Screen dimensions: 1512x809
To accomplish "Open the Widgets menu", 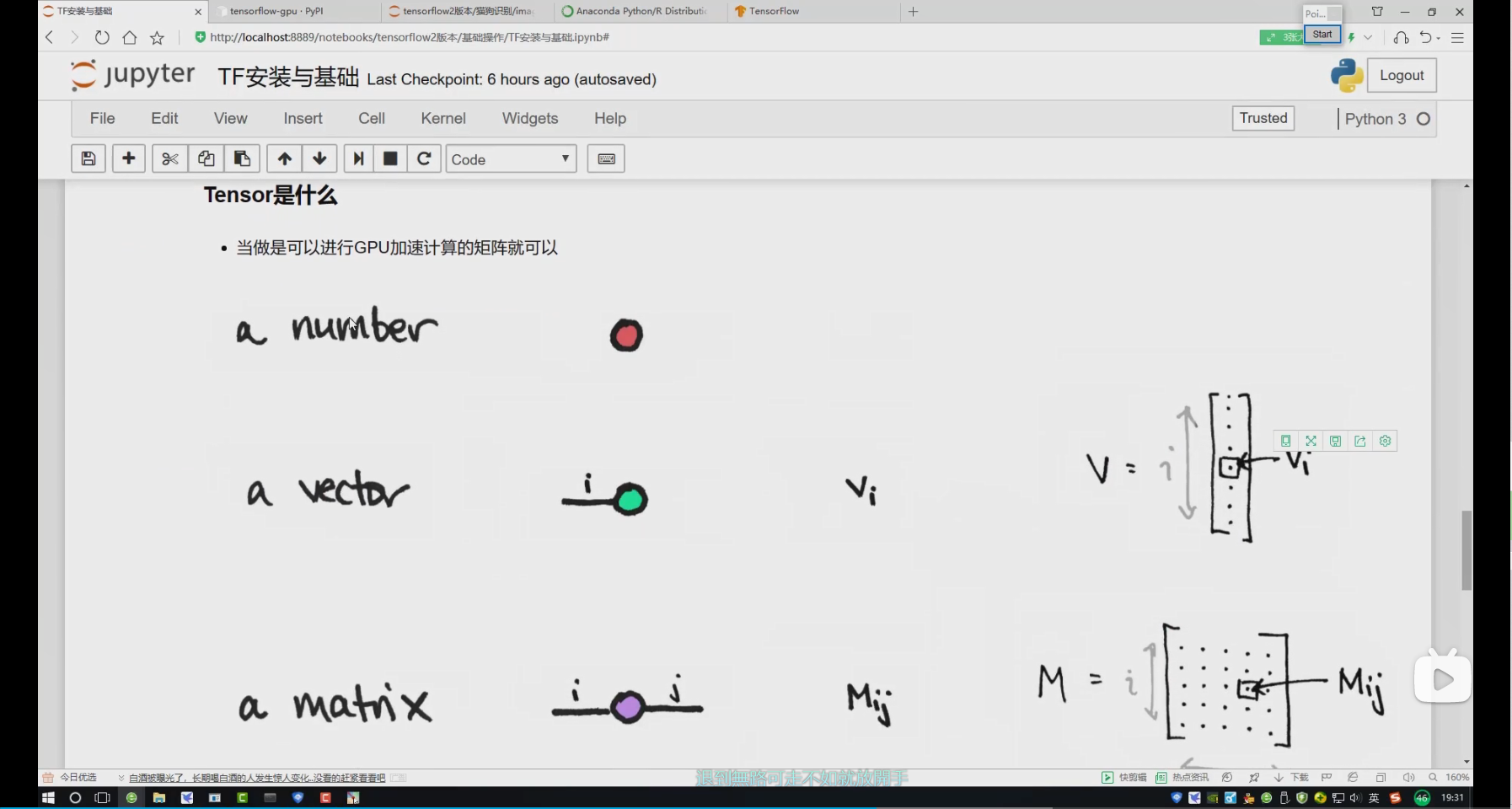I will 530,118.
